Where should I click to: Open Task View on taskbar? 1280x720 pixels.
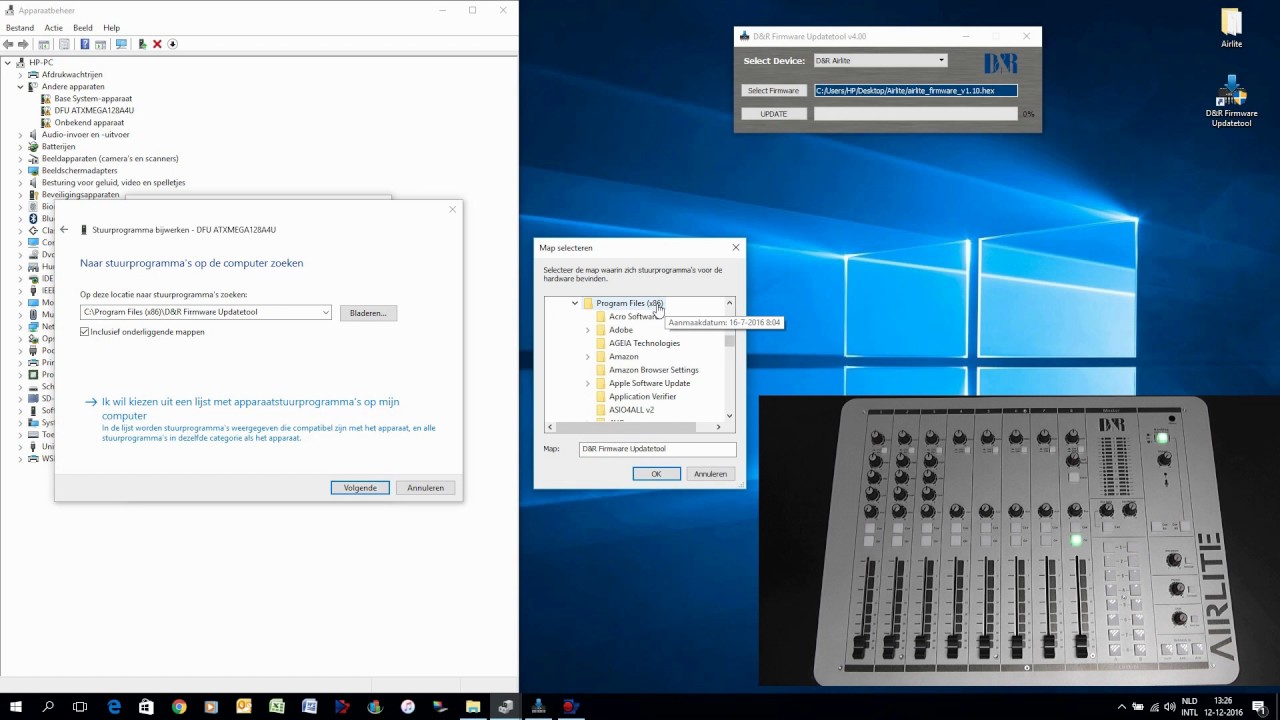click(x=80, y=707)
